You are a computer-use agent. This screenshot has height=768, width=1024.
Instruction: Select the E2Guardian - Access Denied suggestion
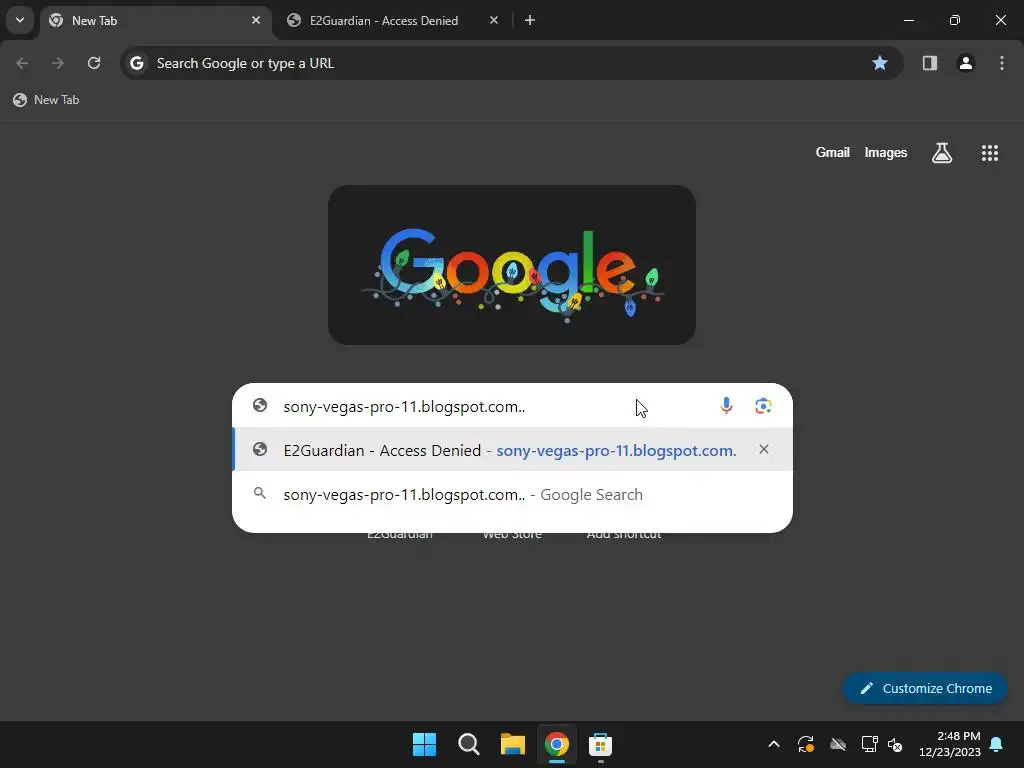(x=512, y=450)
